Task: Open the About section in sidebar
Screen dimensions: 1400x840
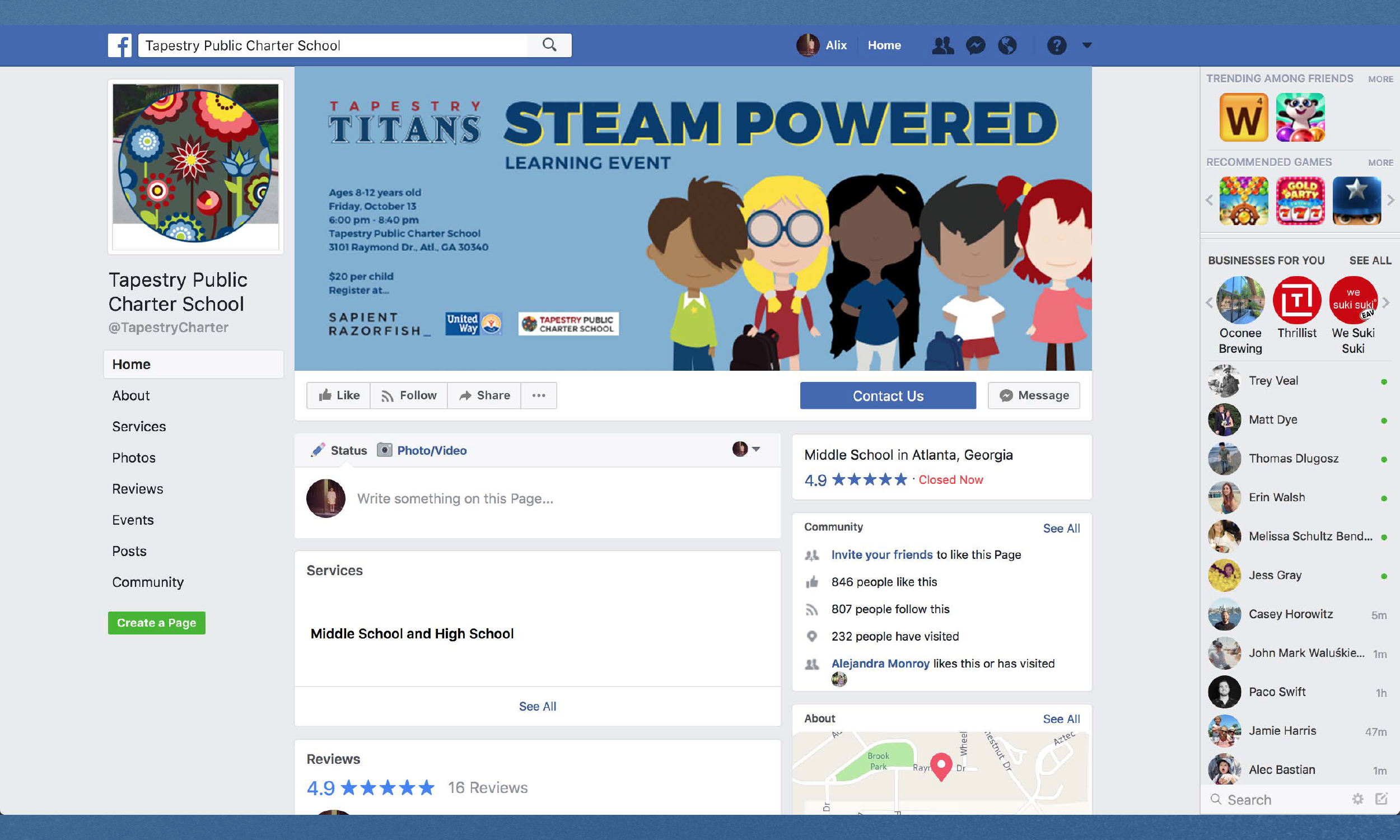Action: (x=130, y=396)
